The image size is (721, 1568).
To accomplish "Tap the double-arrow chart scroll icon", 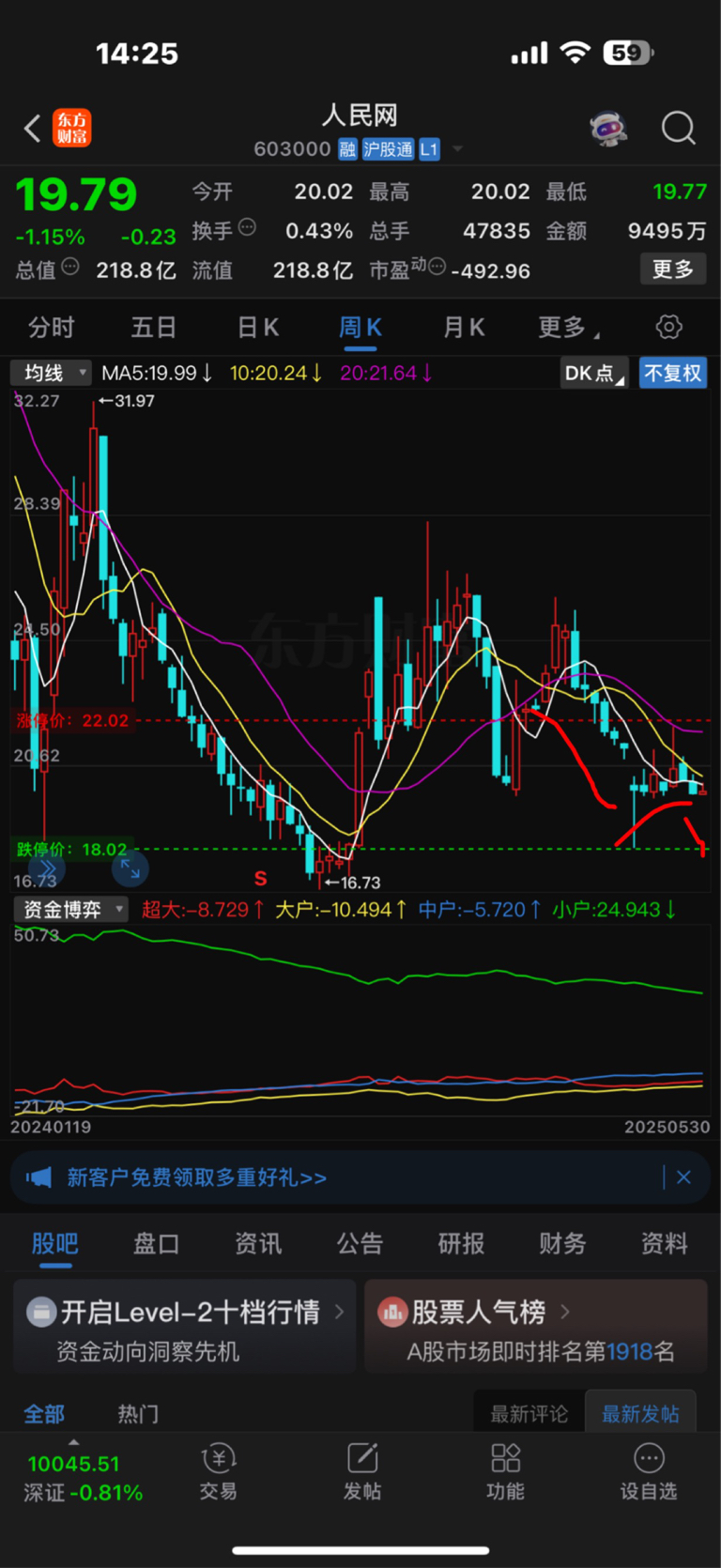I will point(47,869).
